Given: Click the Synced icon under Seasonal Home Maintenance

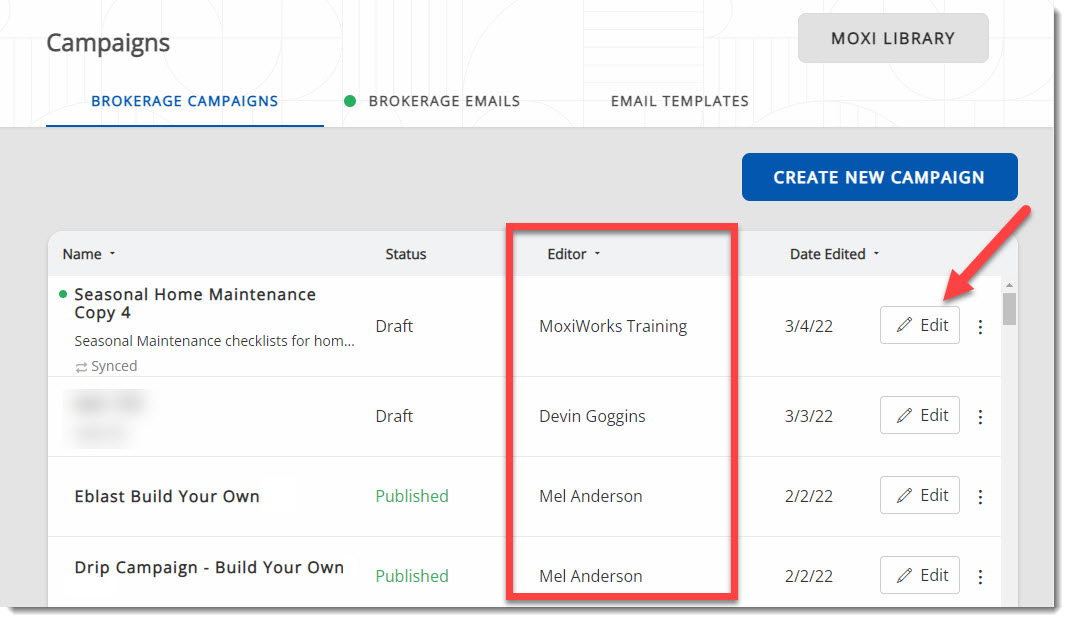Looking at the screenshot, I should point(81,366).
